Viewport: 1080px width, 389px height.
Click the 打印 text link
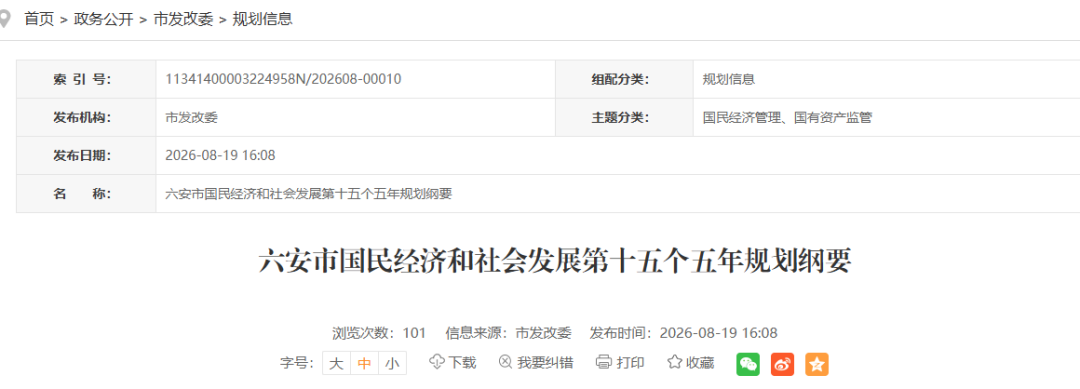pos(631,363)
